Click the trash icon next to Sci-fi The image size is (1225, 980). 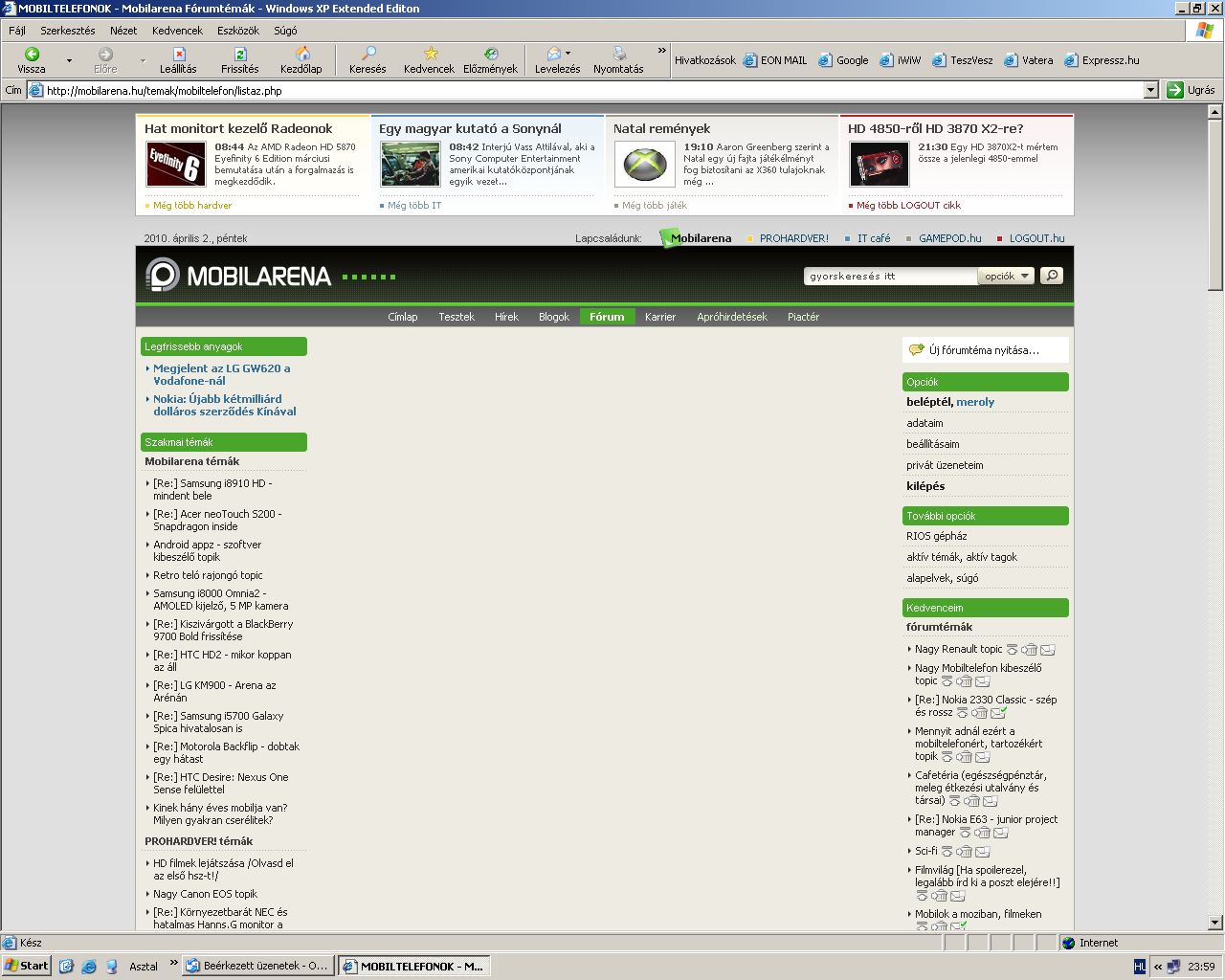(965, 852)
